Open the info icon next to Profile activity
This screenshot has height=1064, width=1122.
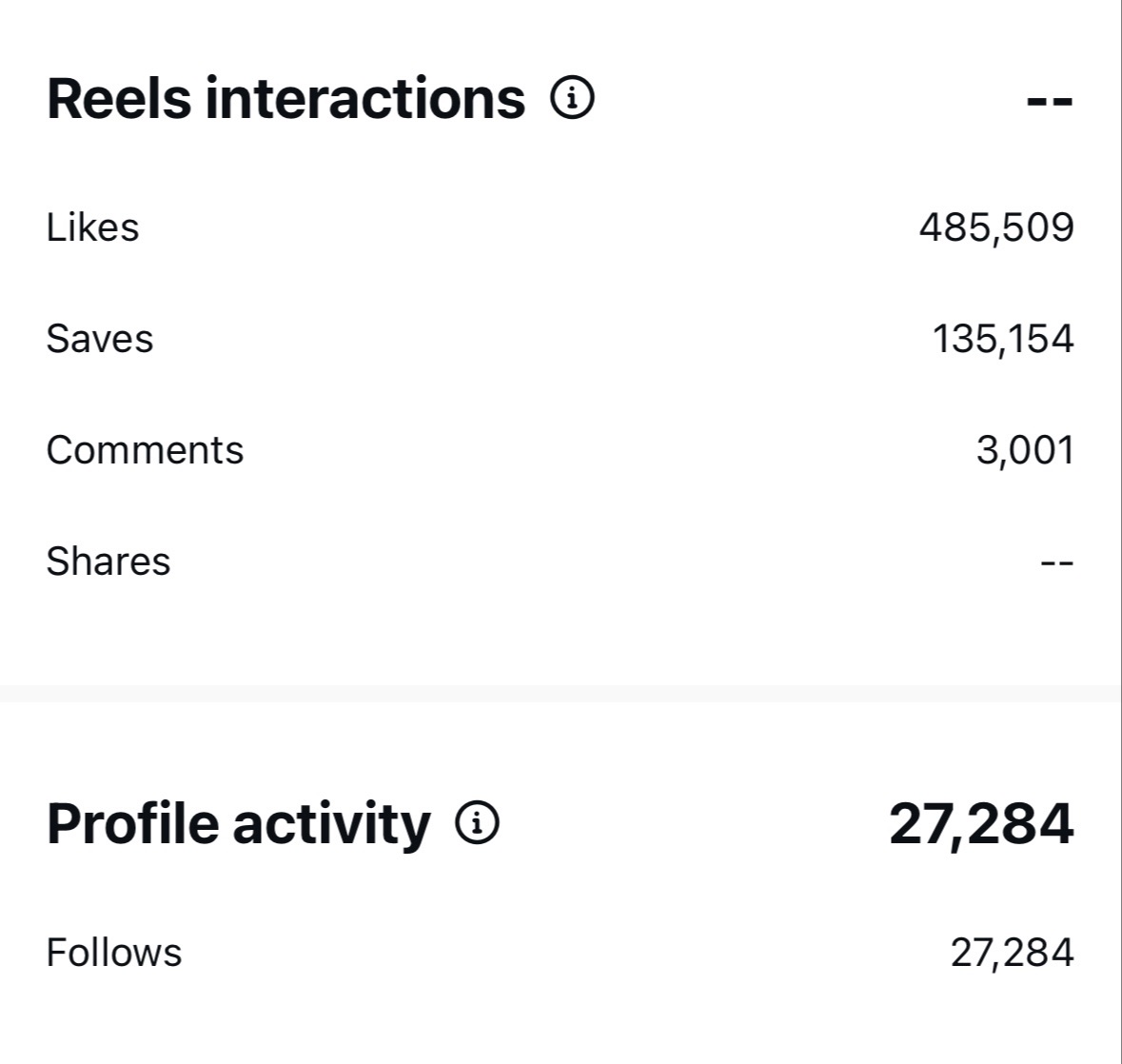pos(477,823)
